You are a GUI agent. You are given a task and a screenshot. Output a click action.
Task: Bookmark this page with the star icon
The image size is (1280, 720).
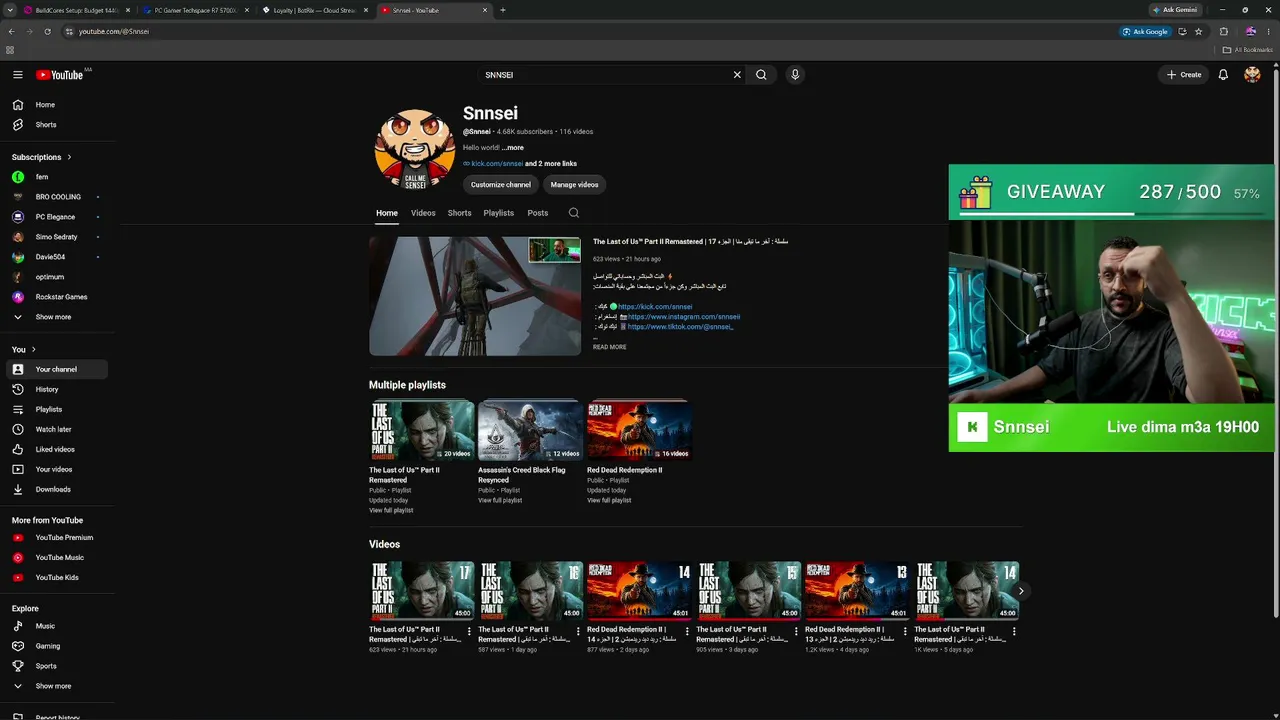click(1198, 31)
